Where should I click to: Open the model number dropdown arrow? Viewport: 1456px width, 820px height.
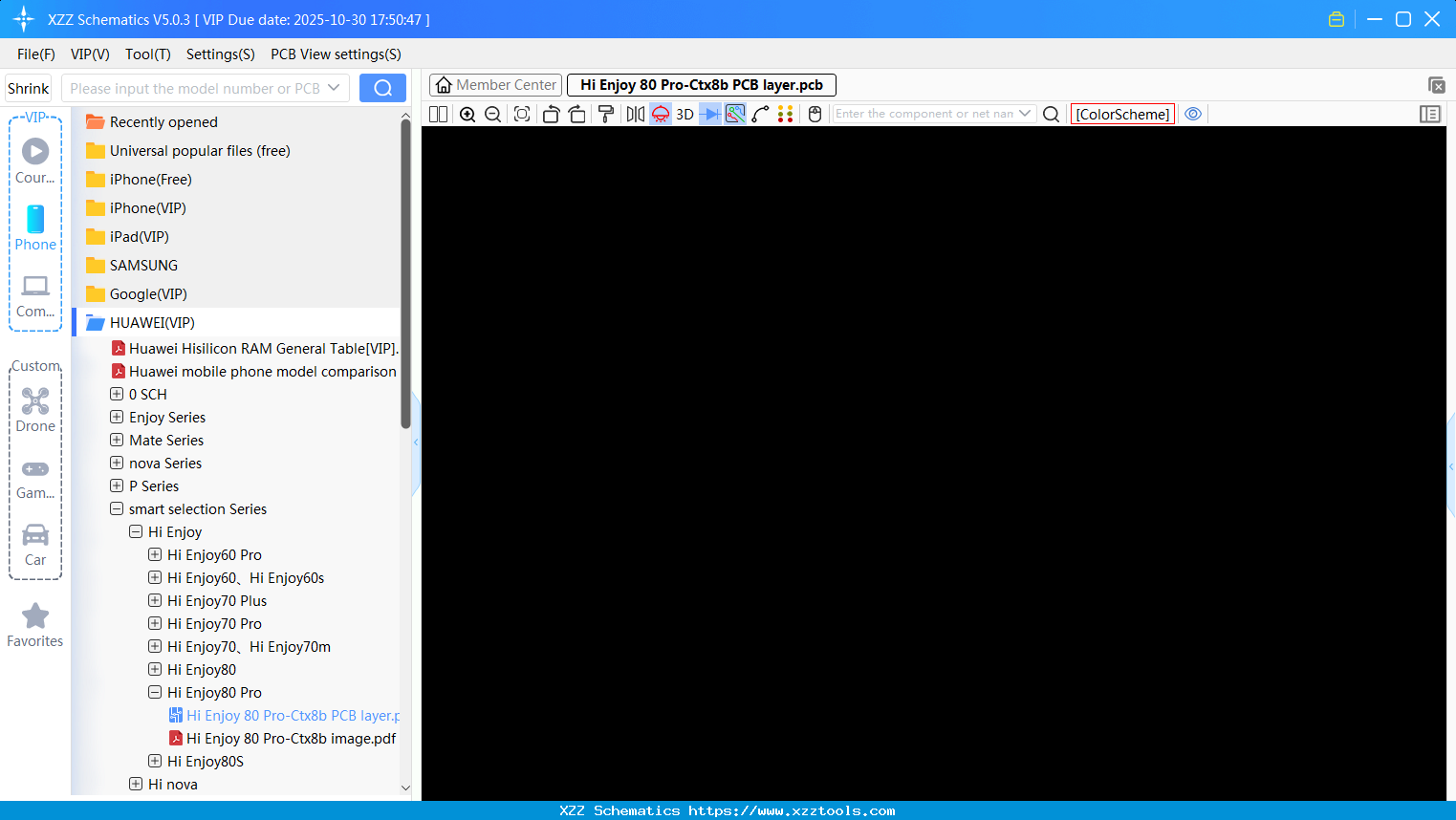tap(334, 88)
